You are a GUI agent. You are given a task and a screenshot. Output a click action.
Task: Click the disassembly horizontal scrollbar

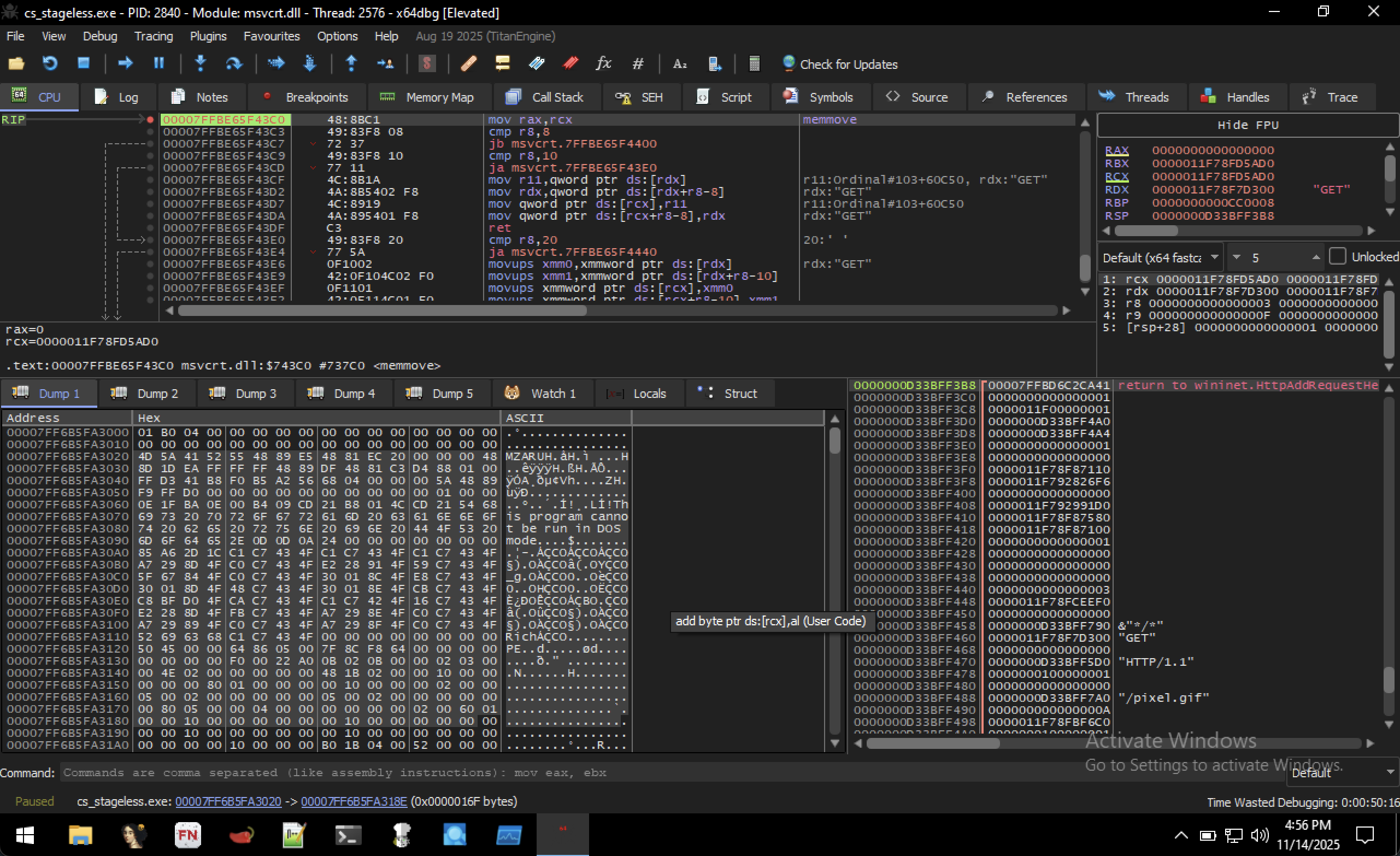point(617,311)
